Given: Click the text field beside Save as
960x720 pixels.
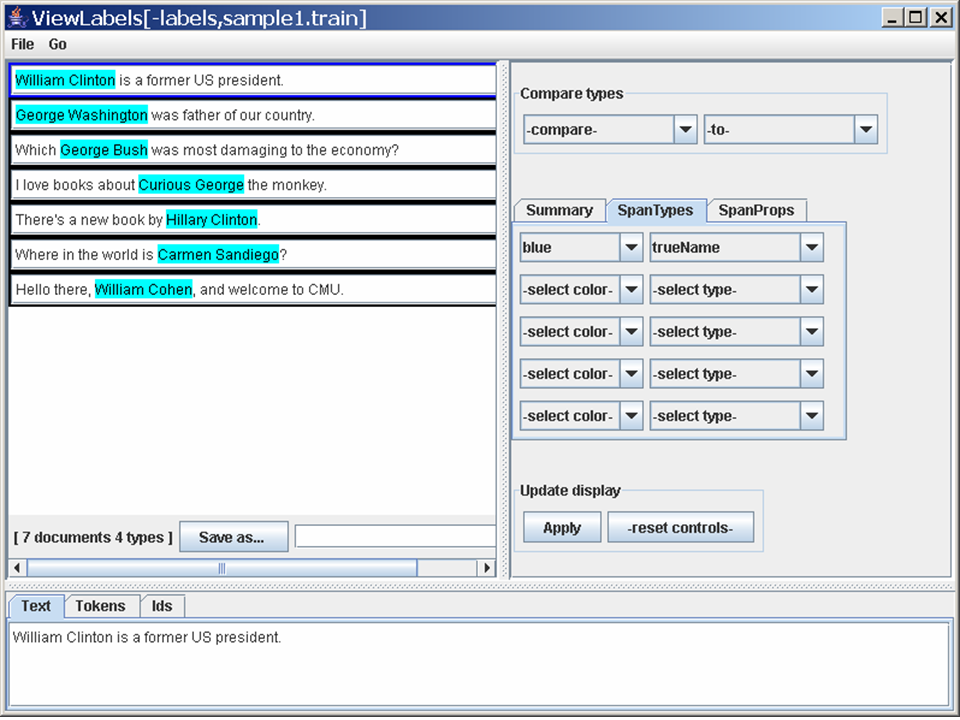Looking at the screenshot, I should pos(395,537).
